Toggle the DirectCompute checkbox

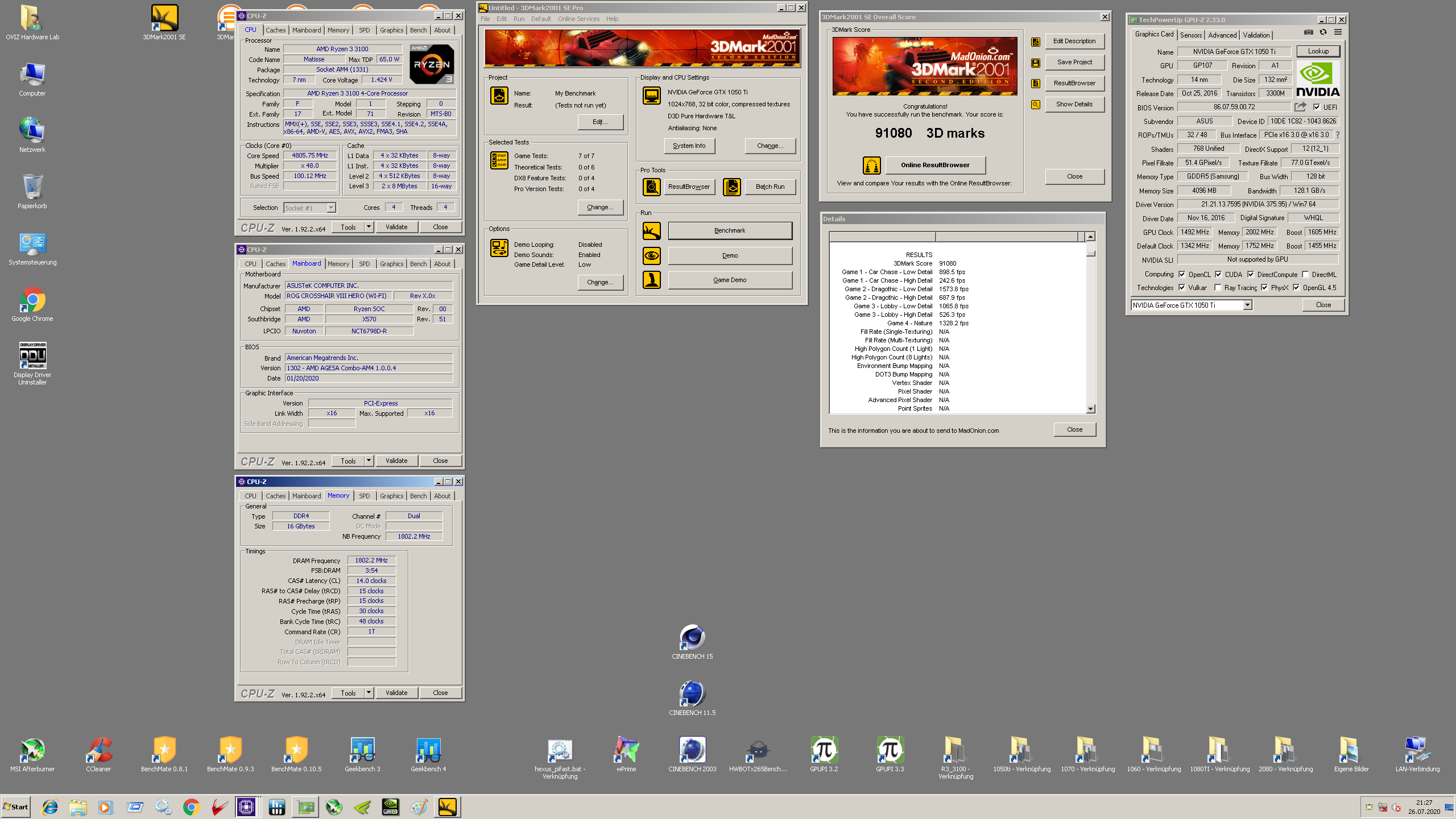pos(1251,274)
